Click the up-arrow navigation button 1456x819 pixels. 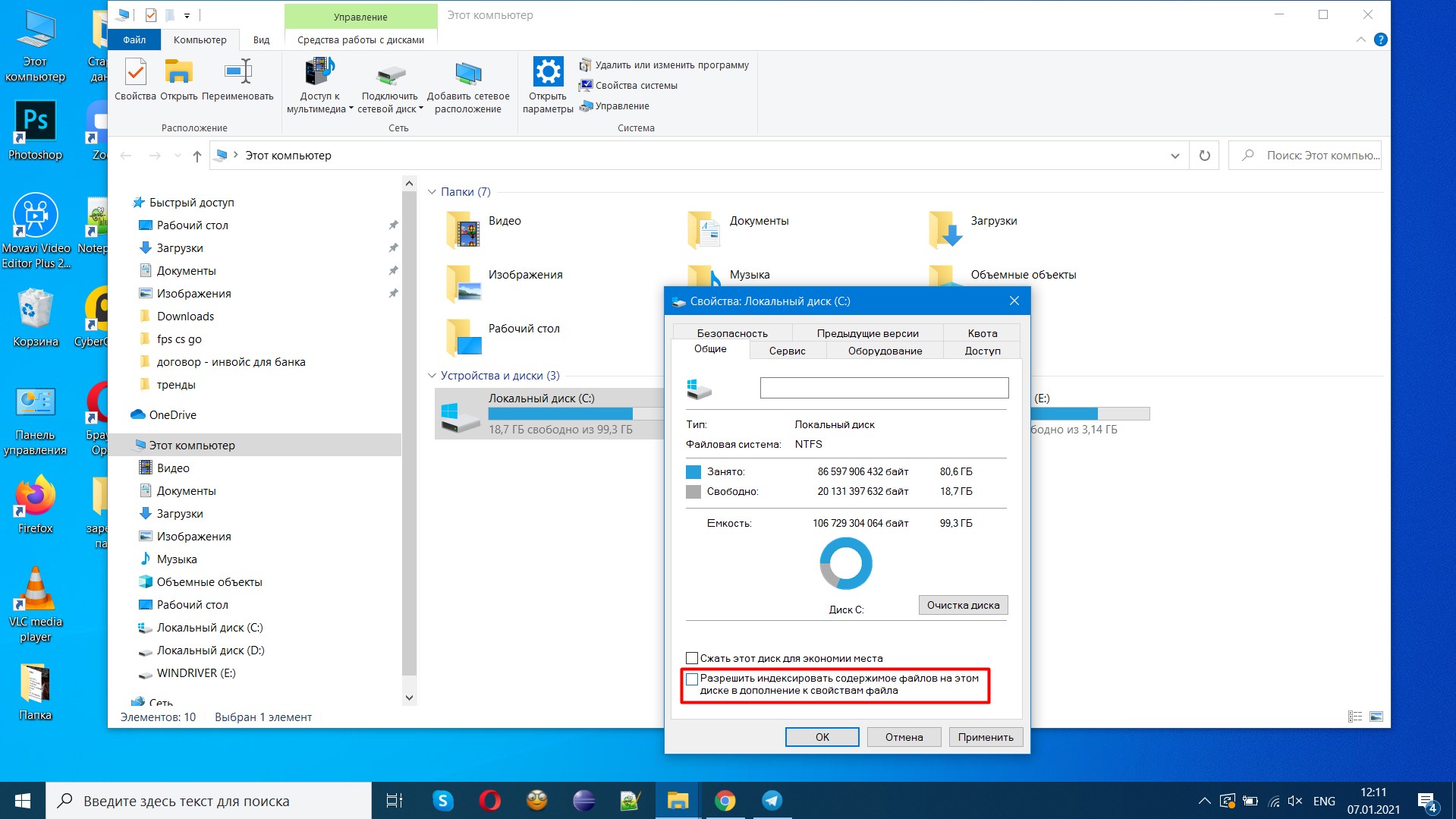click(x=197, y=156)
